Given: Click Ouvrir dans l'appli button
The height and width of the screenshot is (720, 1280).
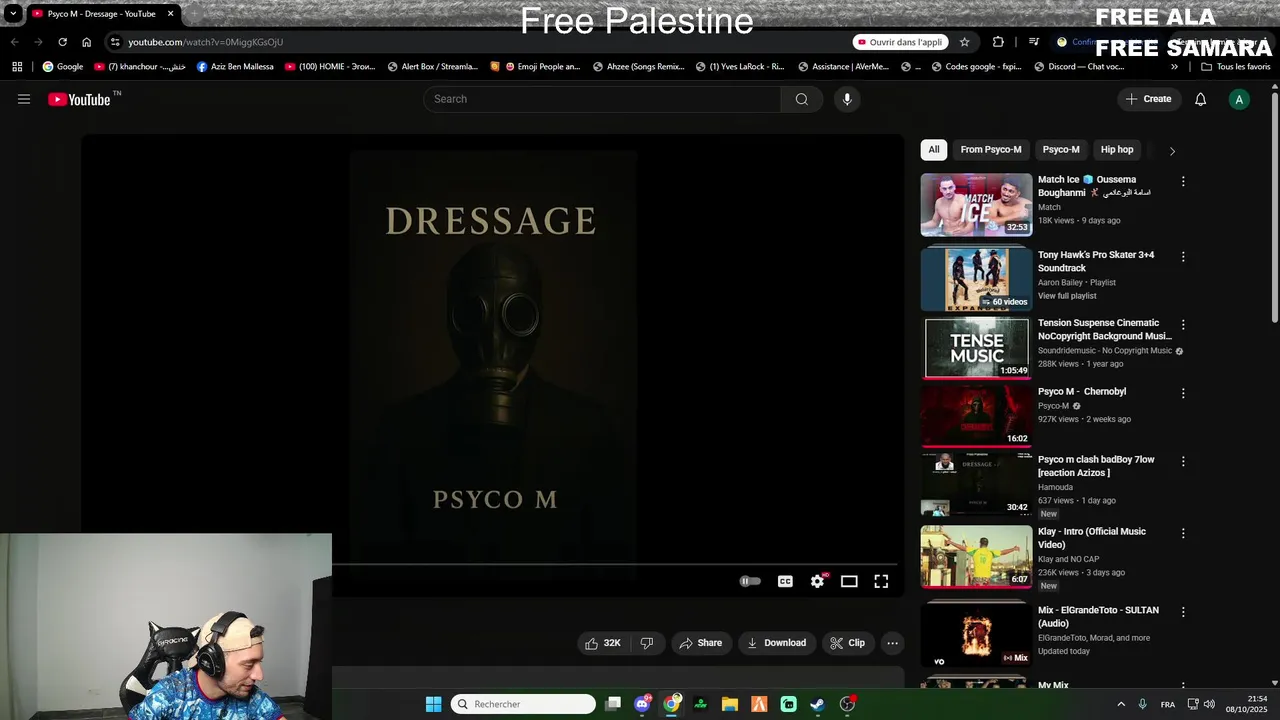Looking at the screenshot, I should coord(900,42).
